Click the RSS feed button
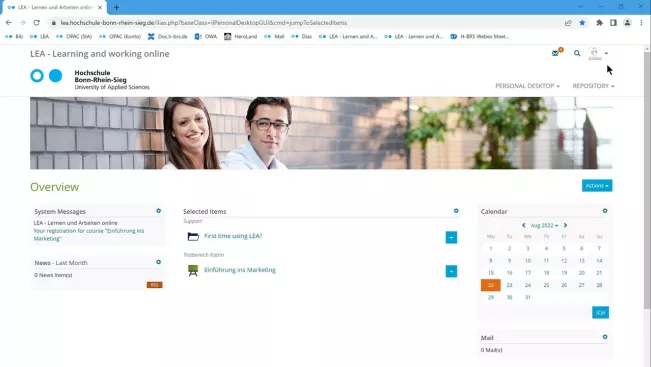Image resolution: width=651 pixels, height=367 pixels. pos(154,285)
